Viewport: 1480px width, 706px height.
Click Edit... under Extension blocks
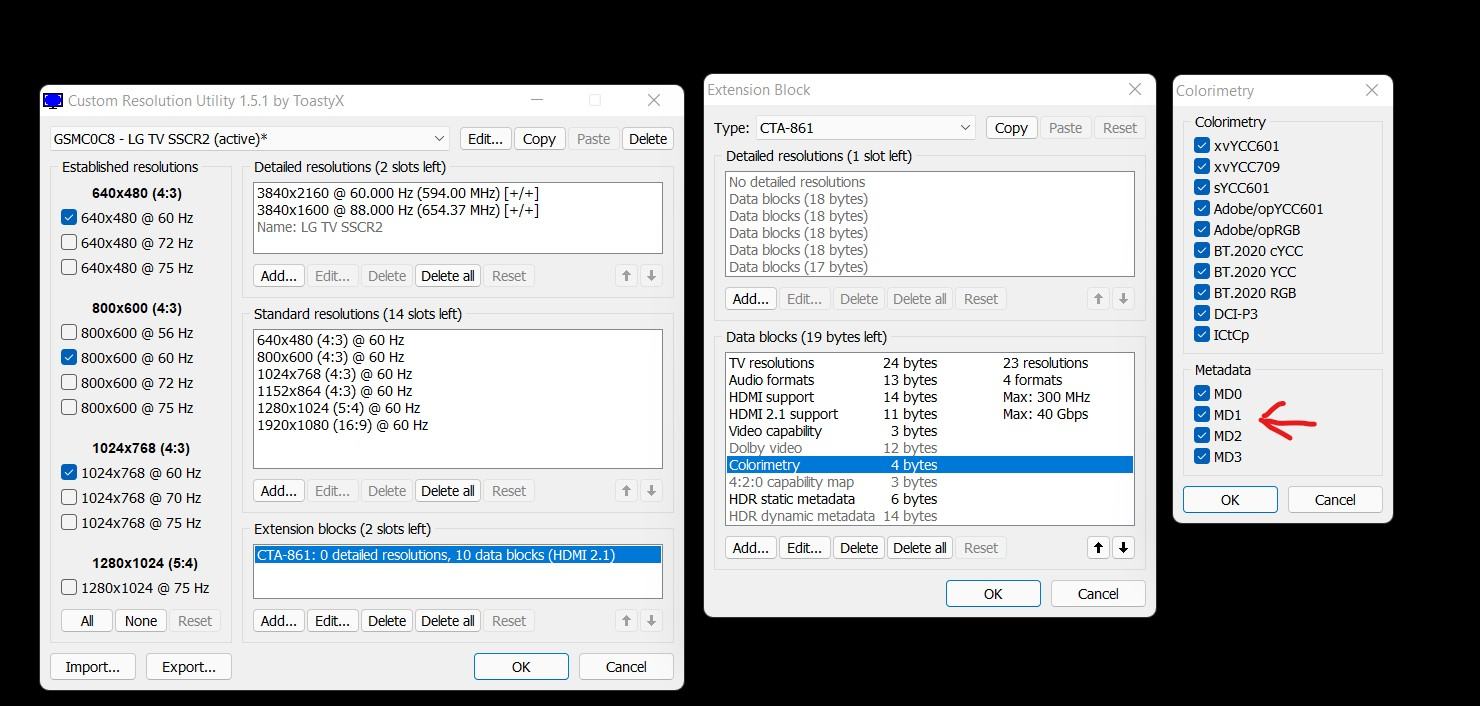[x=333, y=621]
